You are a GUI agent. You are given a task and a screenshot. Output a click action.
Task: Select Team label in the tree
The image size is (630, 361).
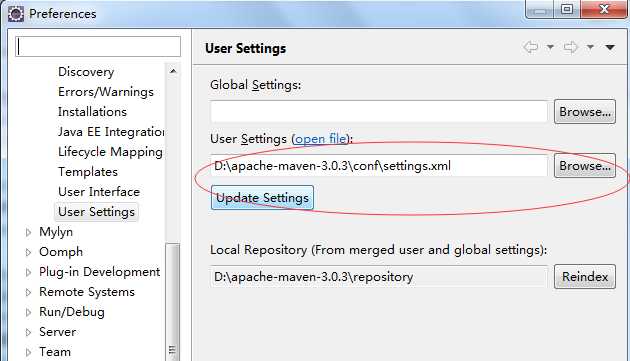55,352
